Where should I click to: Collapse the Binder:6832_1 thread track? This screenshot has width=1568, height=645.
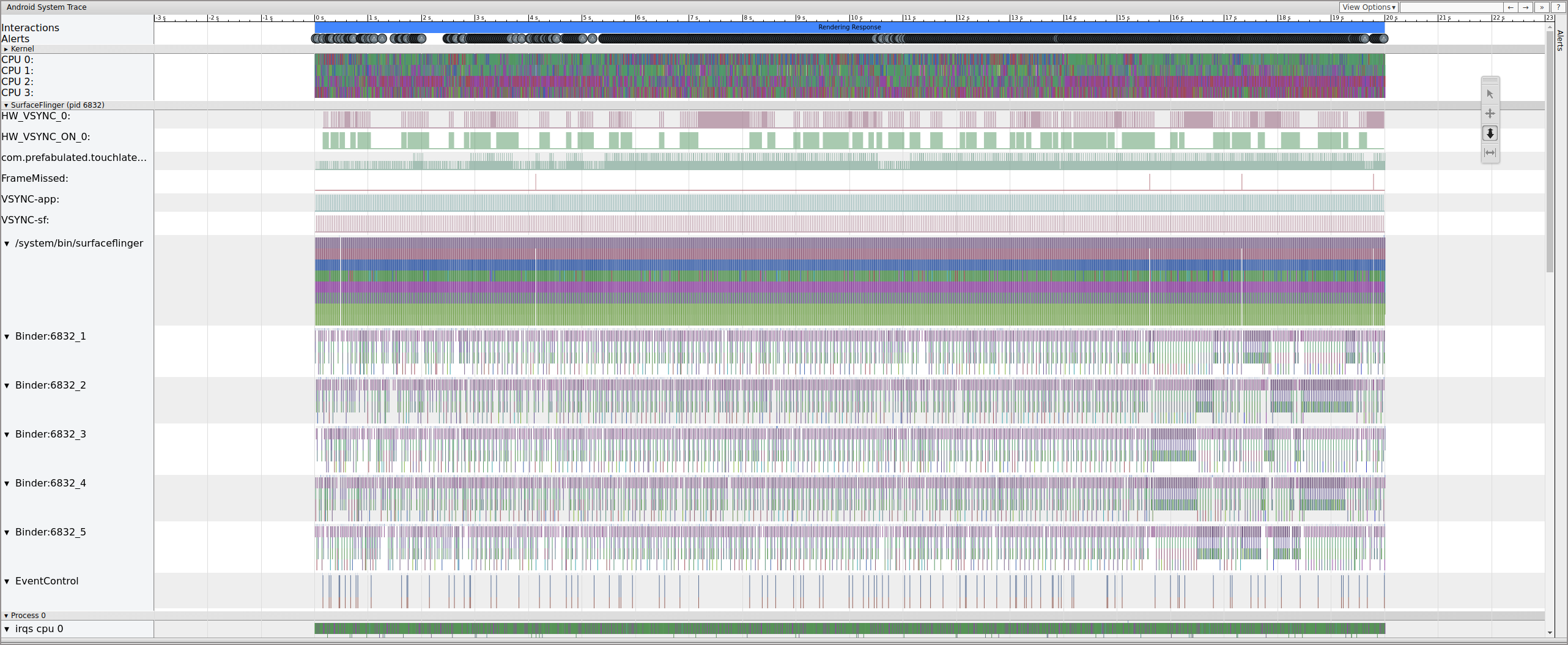(7, 337)
